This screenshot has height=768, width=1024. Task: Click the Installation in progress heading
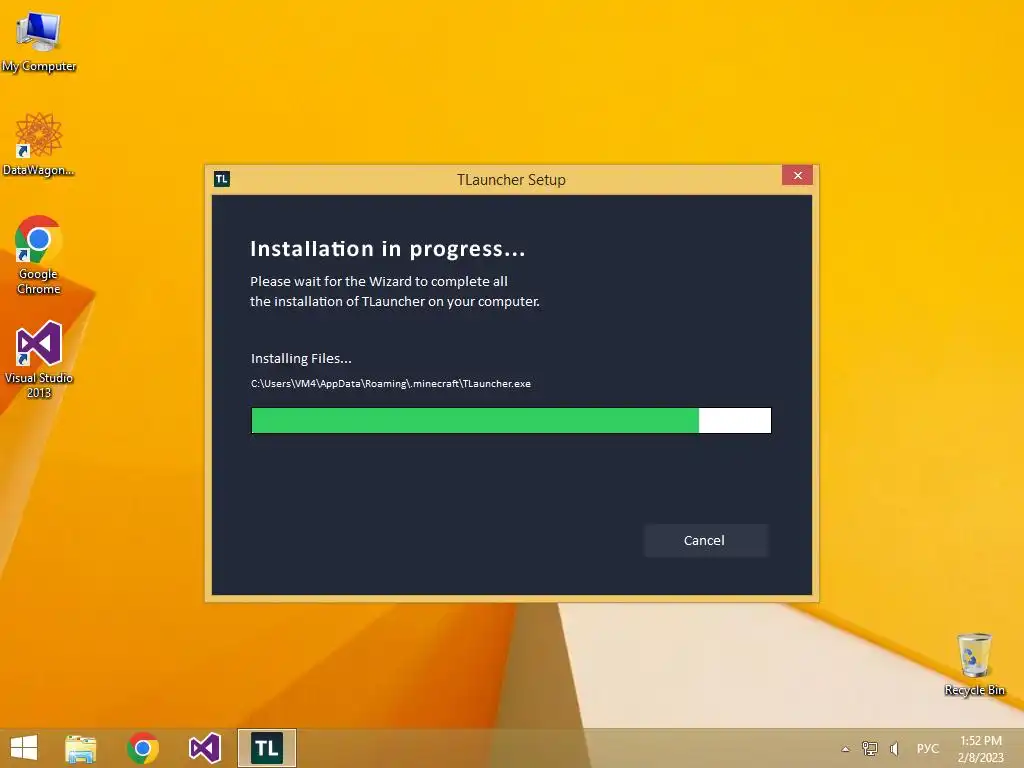[387, 249]
